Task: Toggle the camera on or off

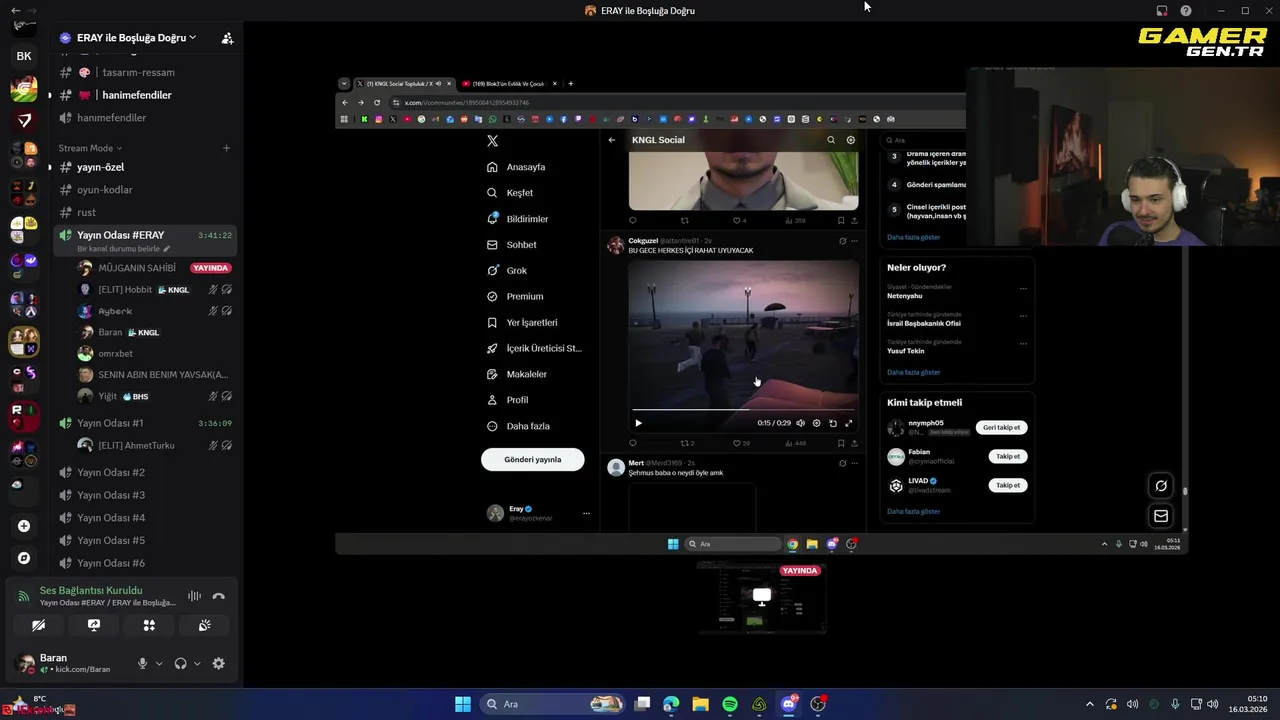Action: click(38, 625)
